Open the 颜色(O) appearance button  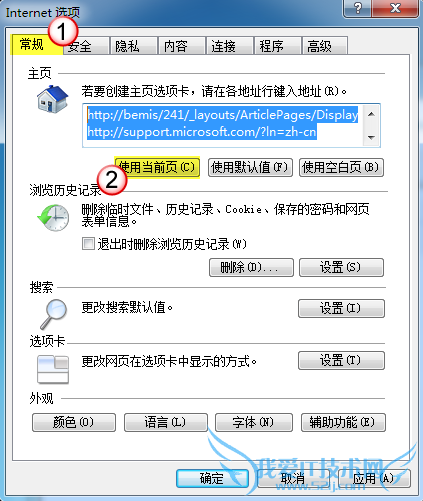pyautogui.click(x=74, y=423)
